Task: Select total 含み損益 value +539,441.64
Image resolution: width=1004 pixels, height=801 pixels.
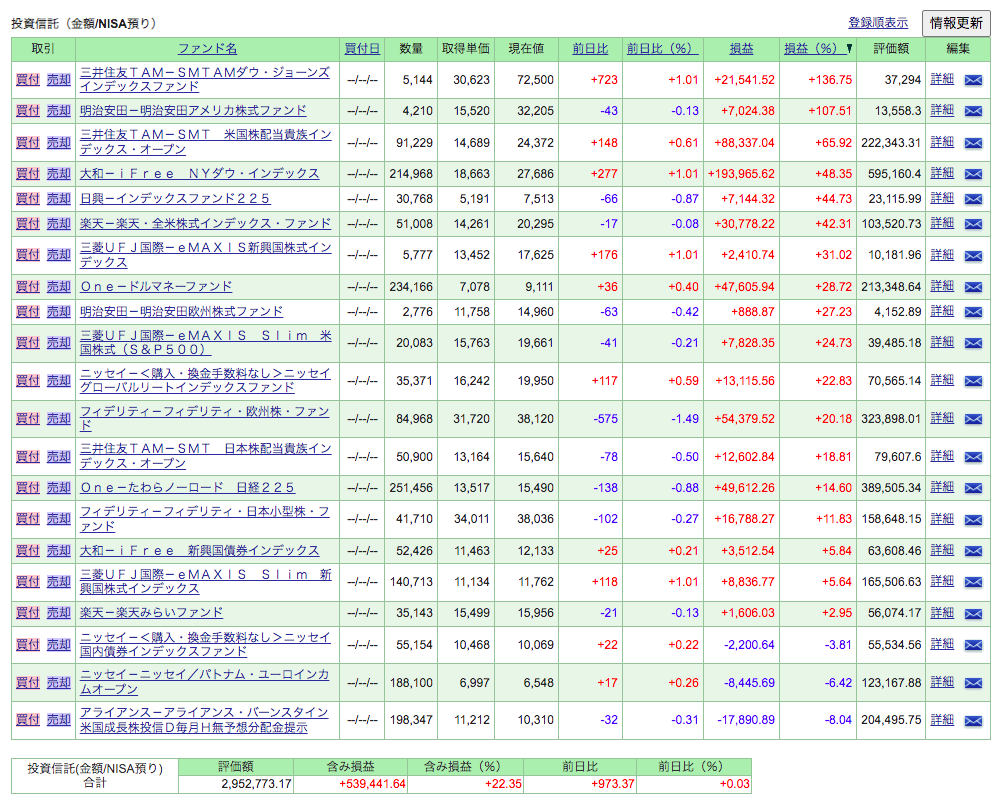Action: coord(372,784)
